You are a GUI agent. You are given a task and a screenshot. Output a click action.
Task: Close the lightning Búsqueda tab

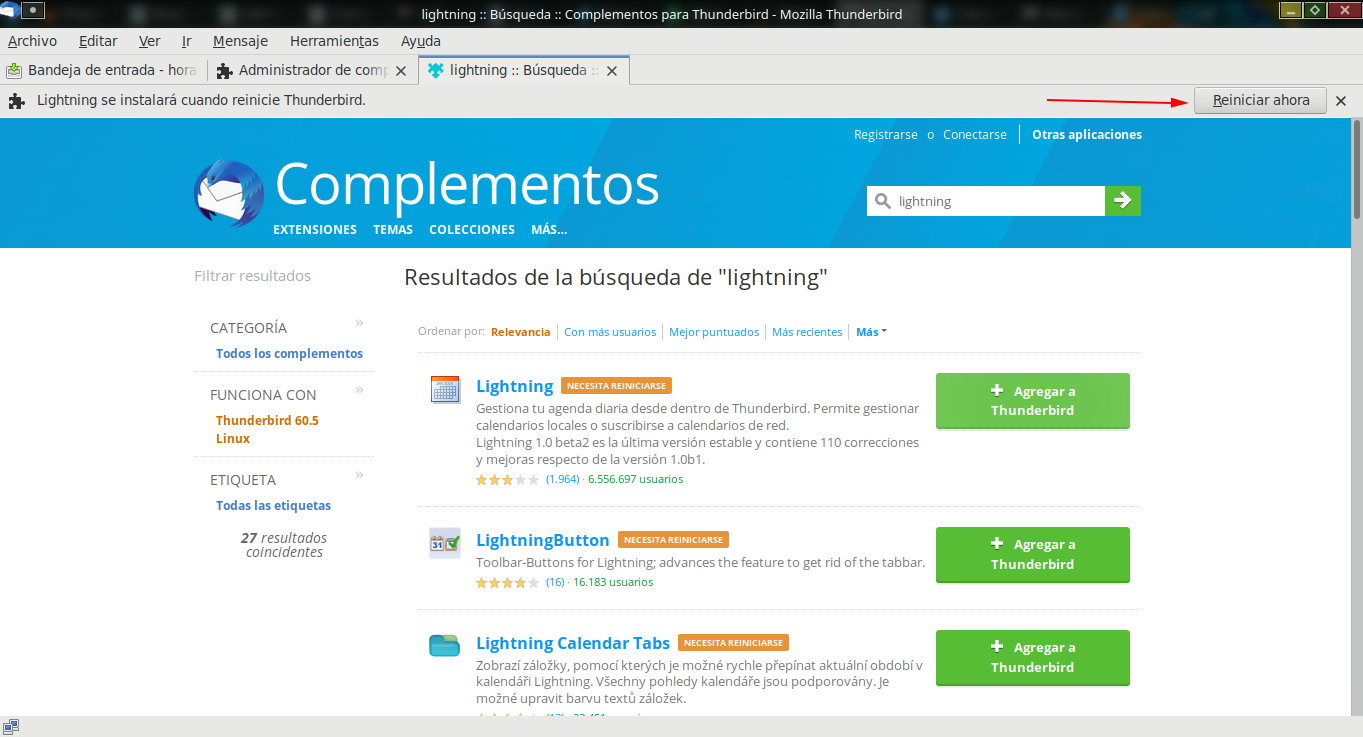(612, 71)
